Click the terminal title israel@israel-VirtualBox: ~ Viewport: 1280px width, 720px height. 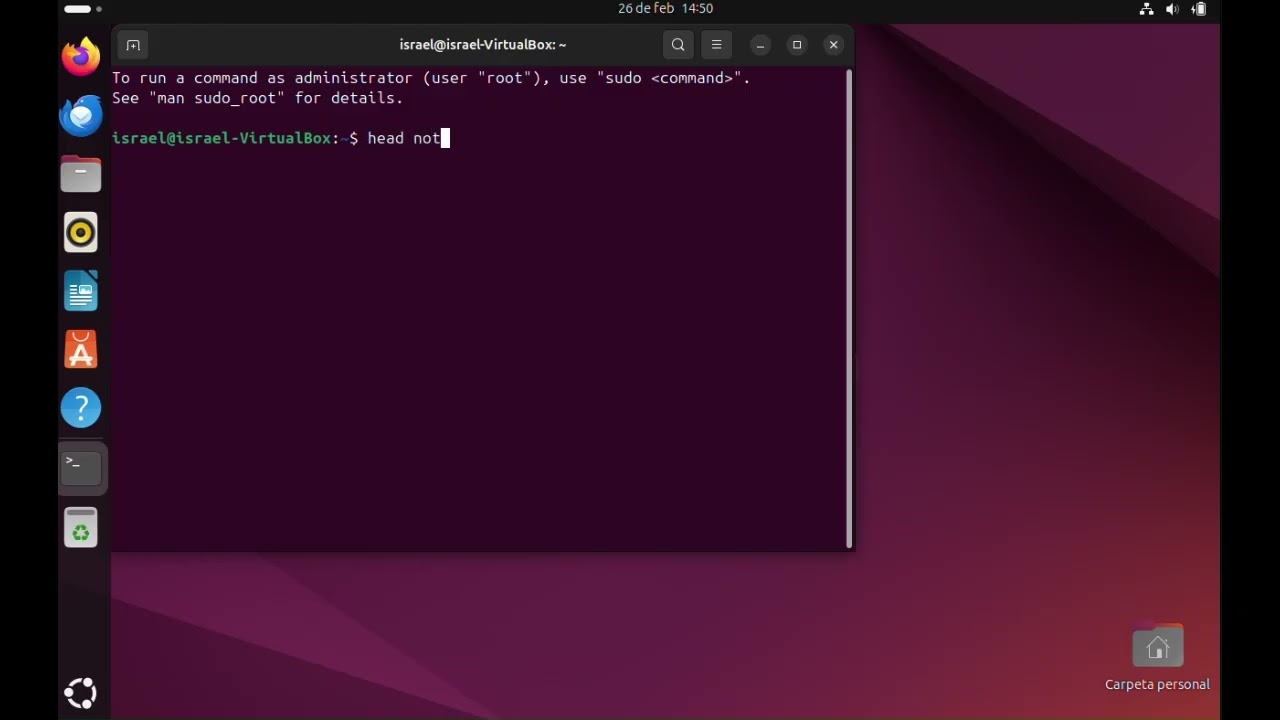(483, 45)
